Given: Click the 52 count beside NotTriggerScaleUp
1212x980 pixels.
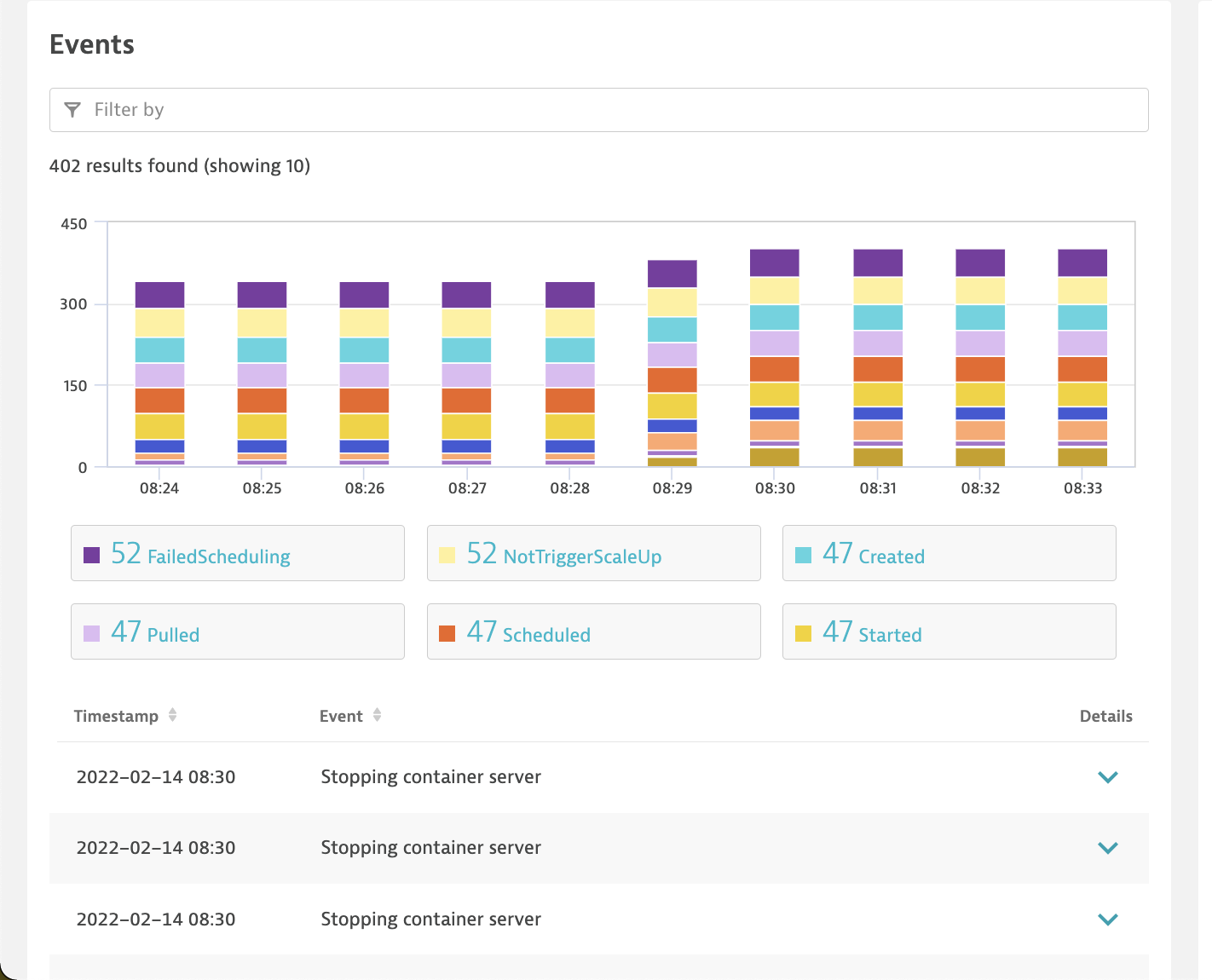Looking at the screenshot, I should click(x=482, y=553).
